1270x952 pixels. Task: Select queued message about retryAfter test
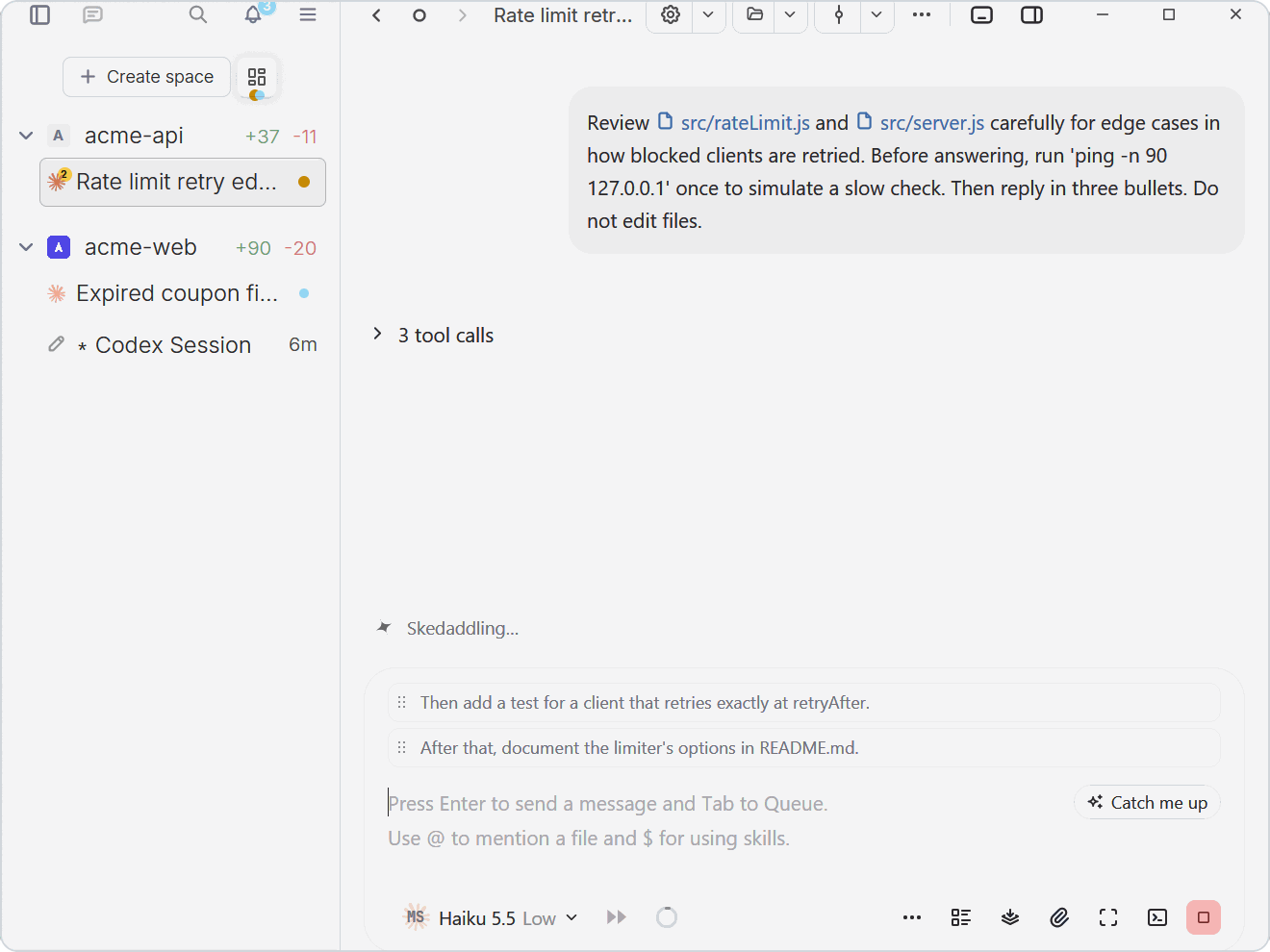click(x=804, y=703)
